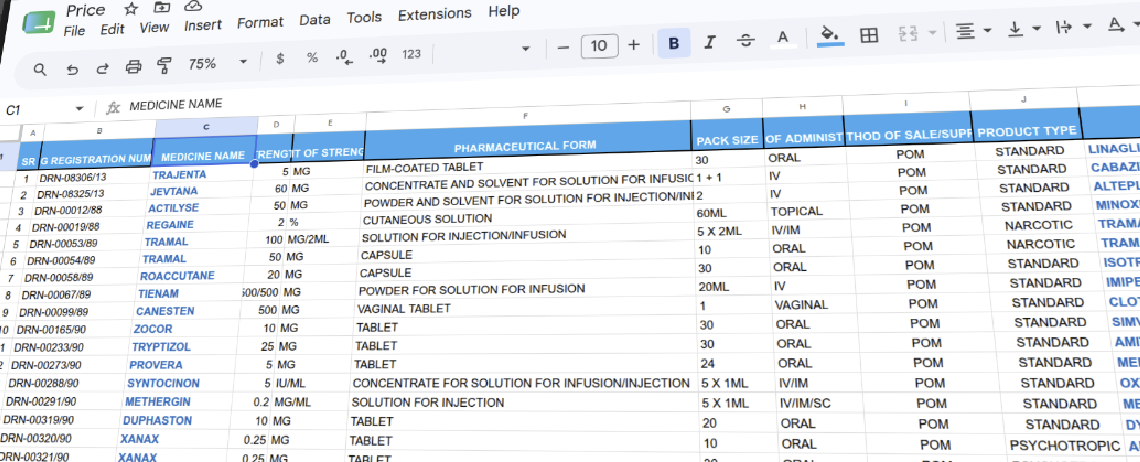Image resolution: width=1140 pixels, height=462 pixels.
Task: Click the vertical align icon
Action: pyautogui.click(x=1016, y=29)
